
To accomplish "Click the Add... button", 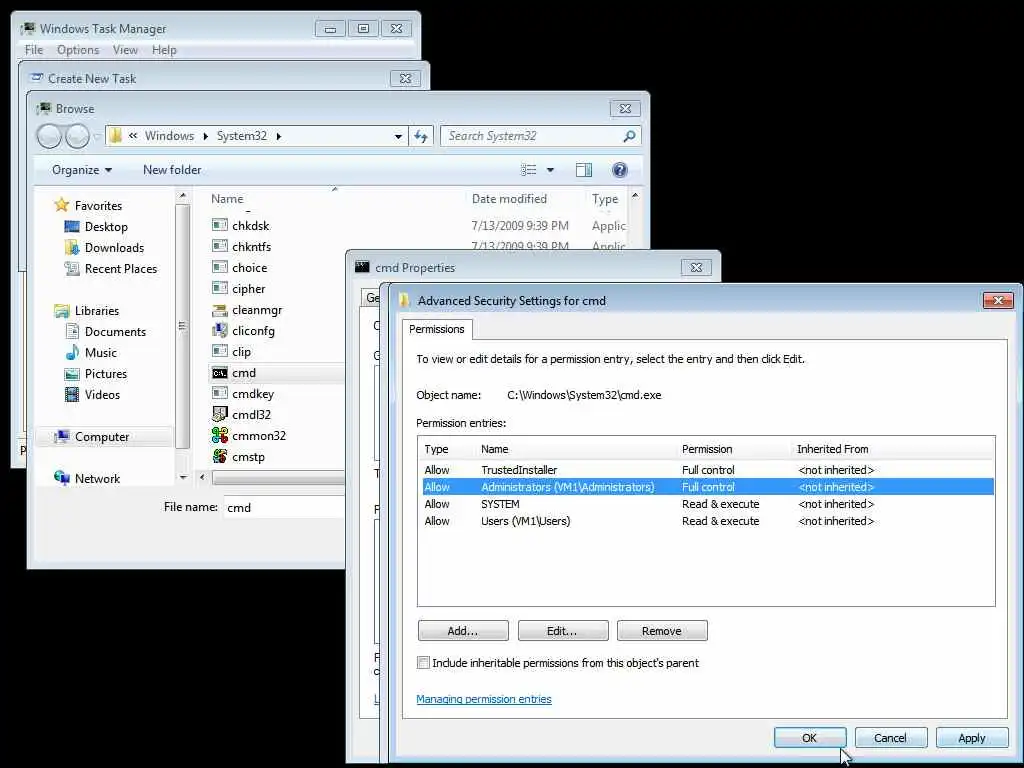I will (463, 631).
